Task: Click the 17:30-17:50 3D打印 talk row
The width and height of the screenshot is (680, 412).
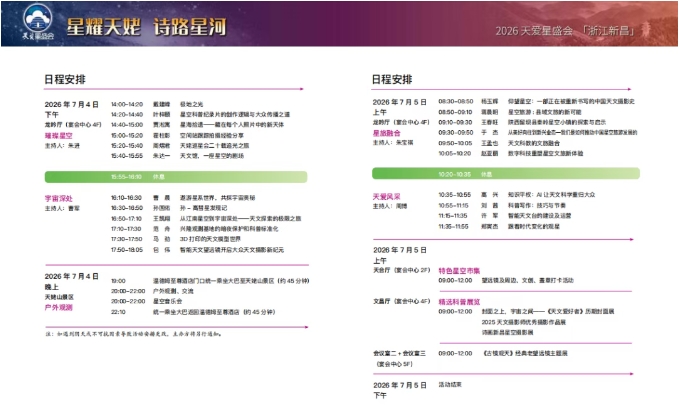Action: [176, 239]
